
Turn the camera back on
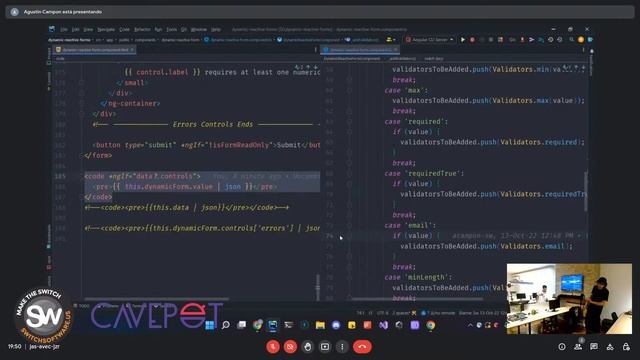click(x=290, y=347)
